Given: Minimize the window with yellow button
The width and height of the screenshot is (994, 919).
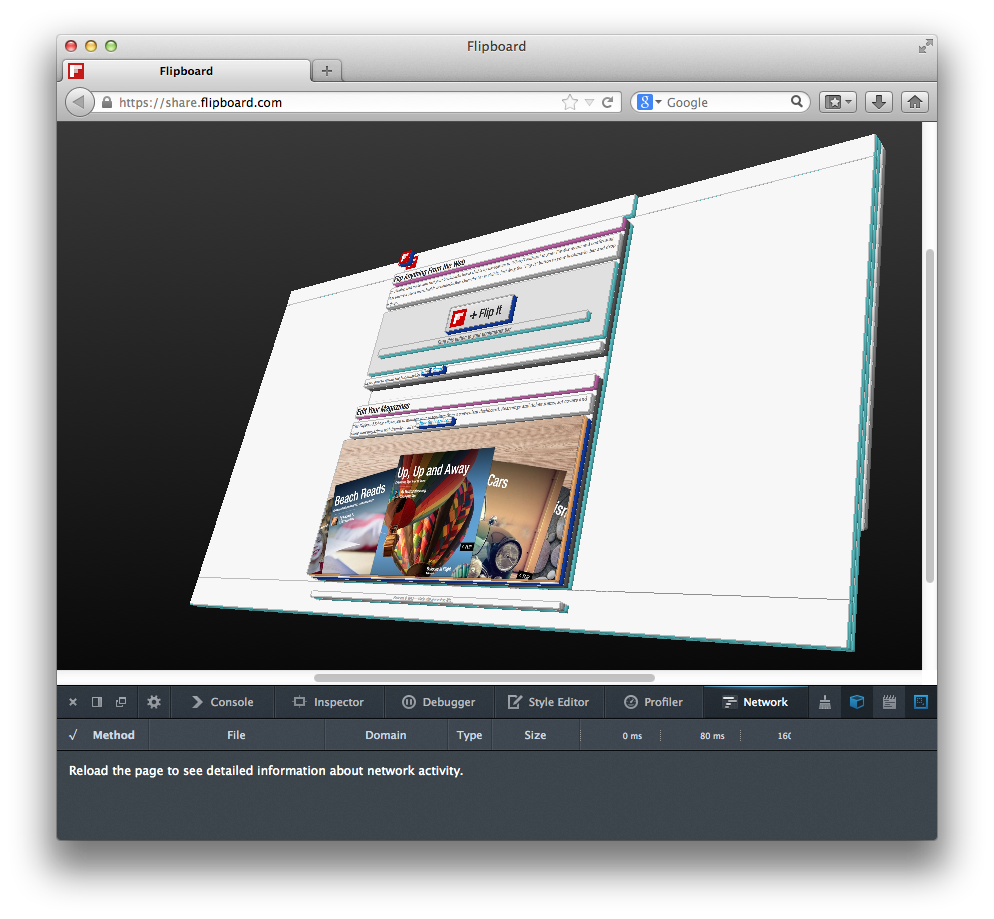Looking at the screenshot, I should tap(91, 46).
